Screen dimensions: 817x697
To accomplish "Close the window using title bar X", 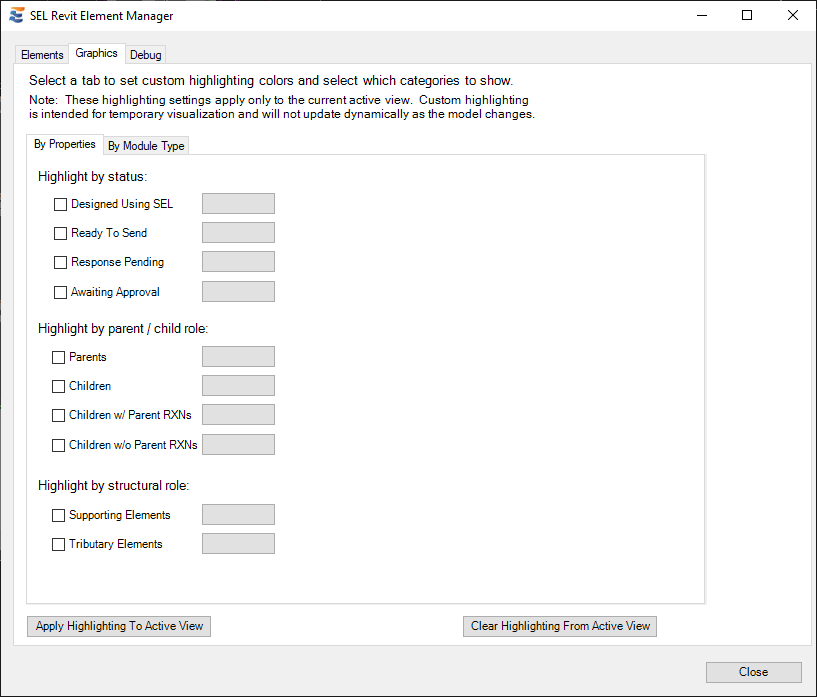I will tap(793, 16).
